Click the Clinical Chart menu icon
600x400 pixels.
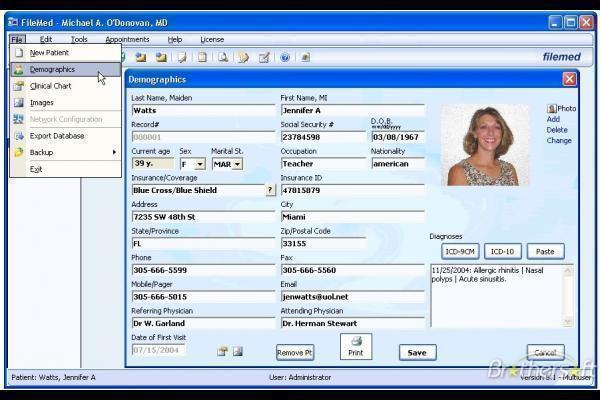click(x=19, y=86)
